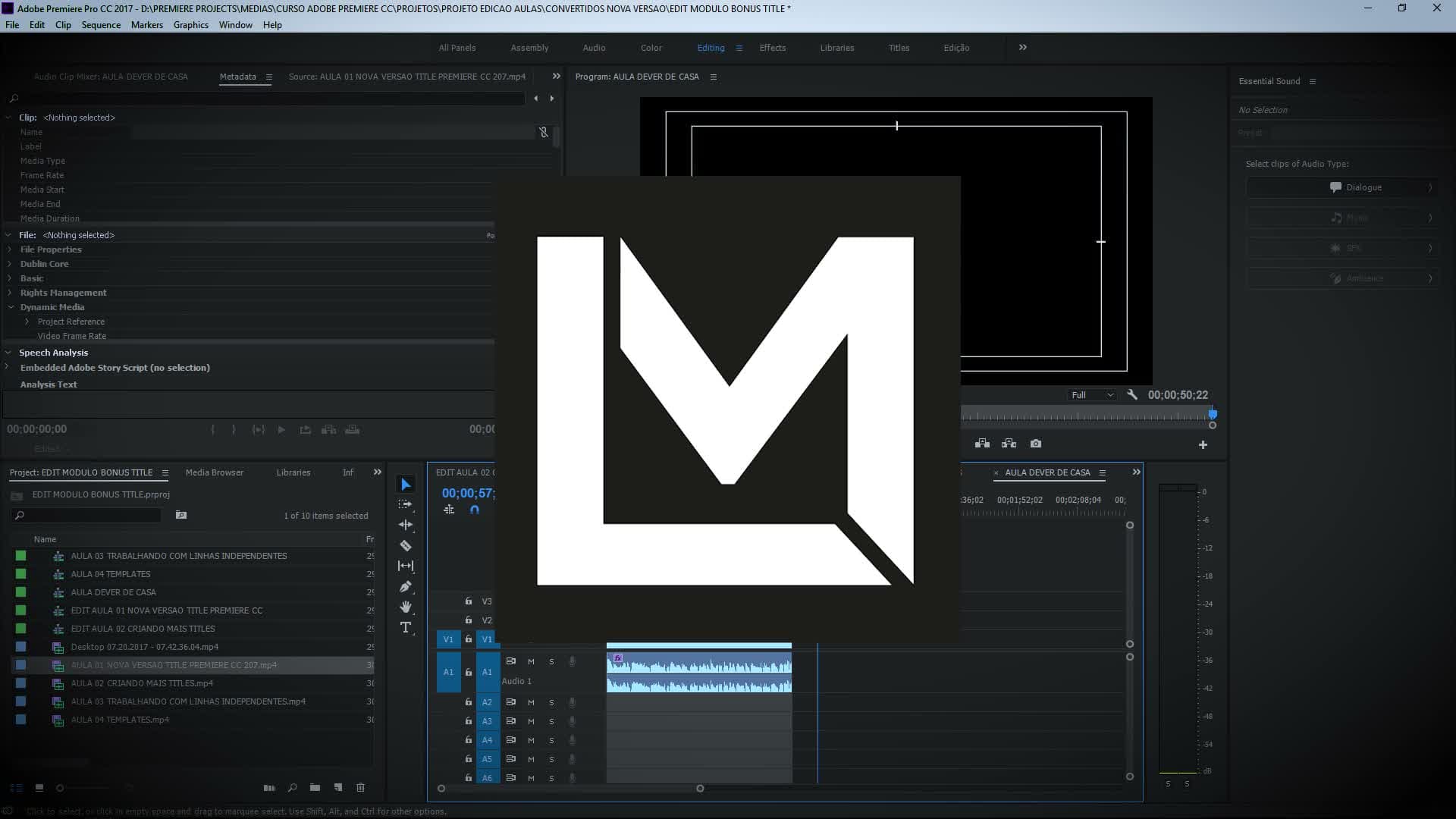The height and width of the screenshot is (819, 1456).
Task: Select the Type tool
Action: (406, 627)
